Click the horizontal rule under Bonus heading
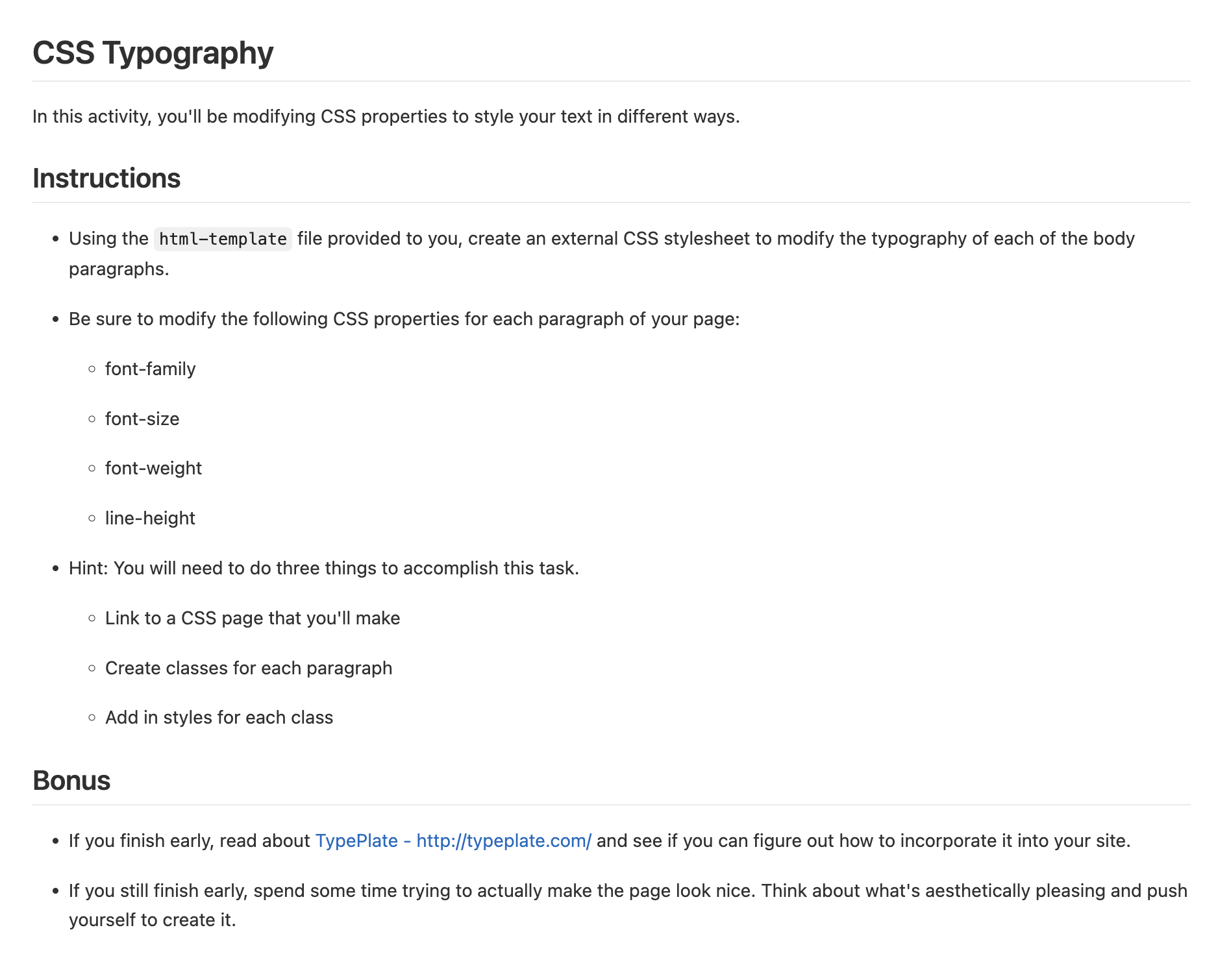 [612, 805]
